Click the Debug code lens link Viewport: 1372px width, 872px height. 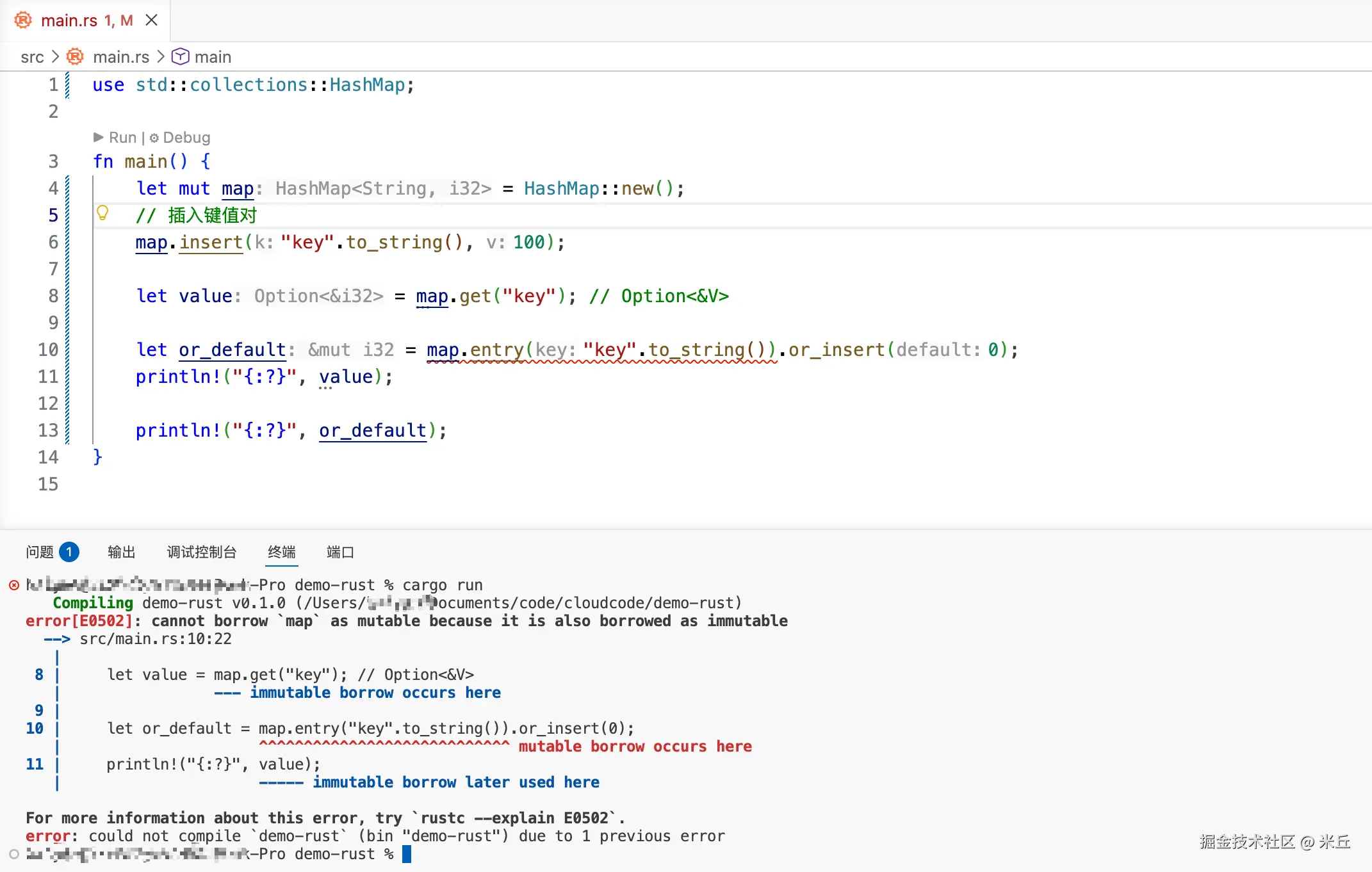pos(186,138)
